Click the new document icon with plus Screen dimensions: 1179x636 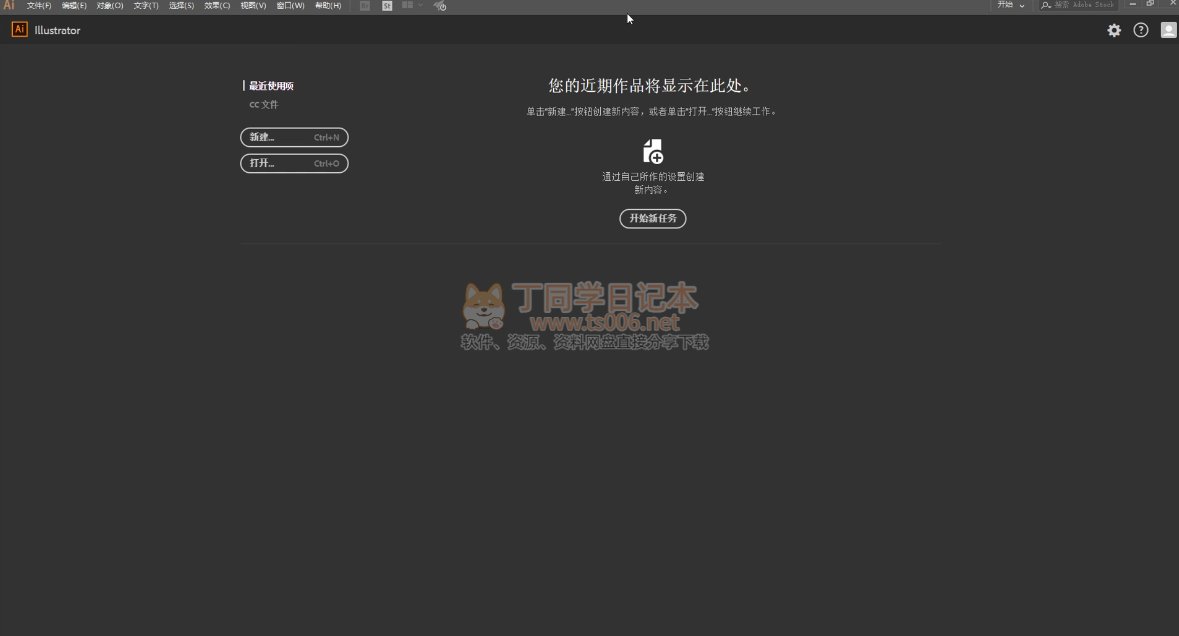click(x=653, y=152)
